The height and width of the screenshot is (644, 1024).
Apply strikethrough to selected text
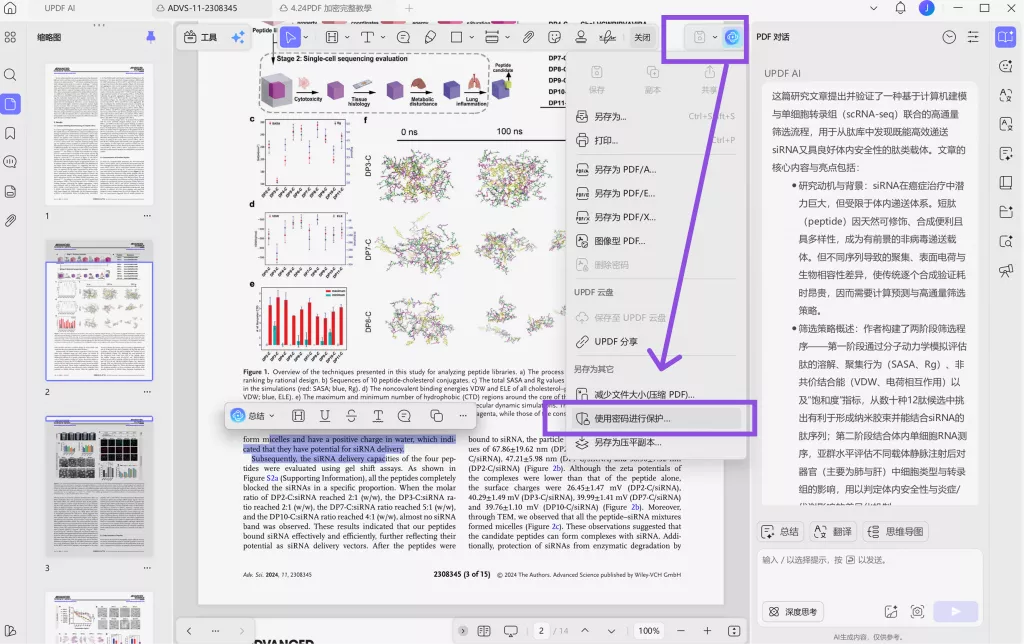351,416
